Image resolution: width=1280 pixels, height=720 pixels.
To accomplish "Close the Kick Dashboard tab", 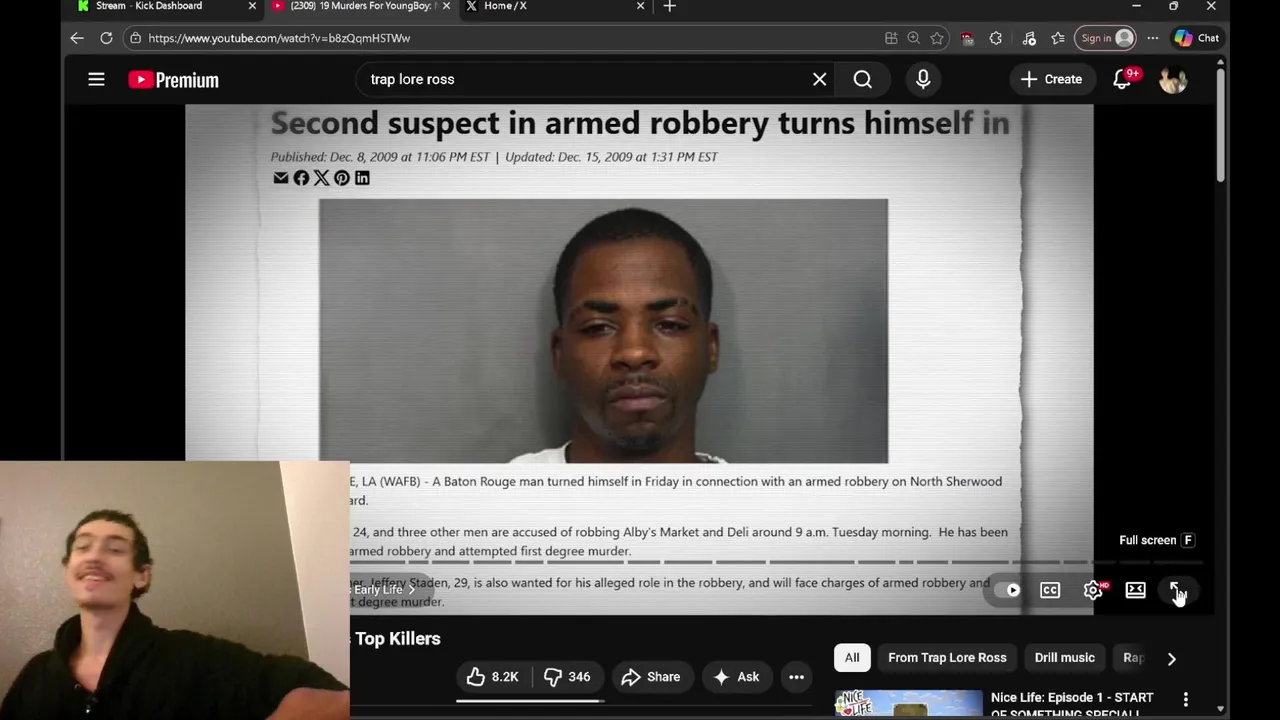I will tap(252, 6).
